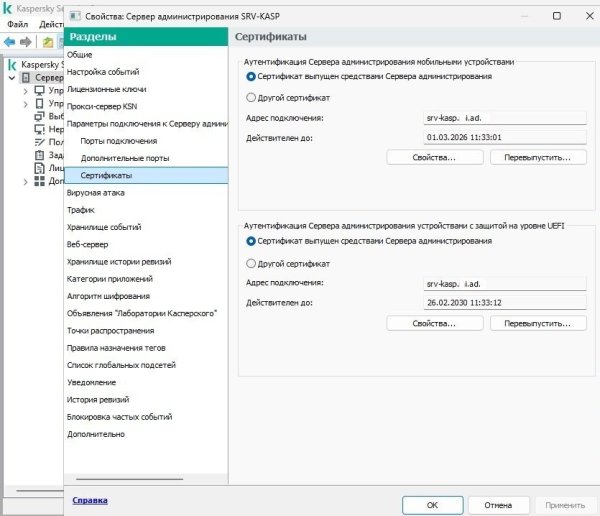Image resolution: width=600 pixels, height=516 pixels.
Task: Click the Нер unassigned devices icon
Action: [39, 129]
